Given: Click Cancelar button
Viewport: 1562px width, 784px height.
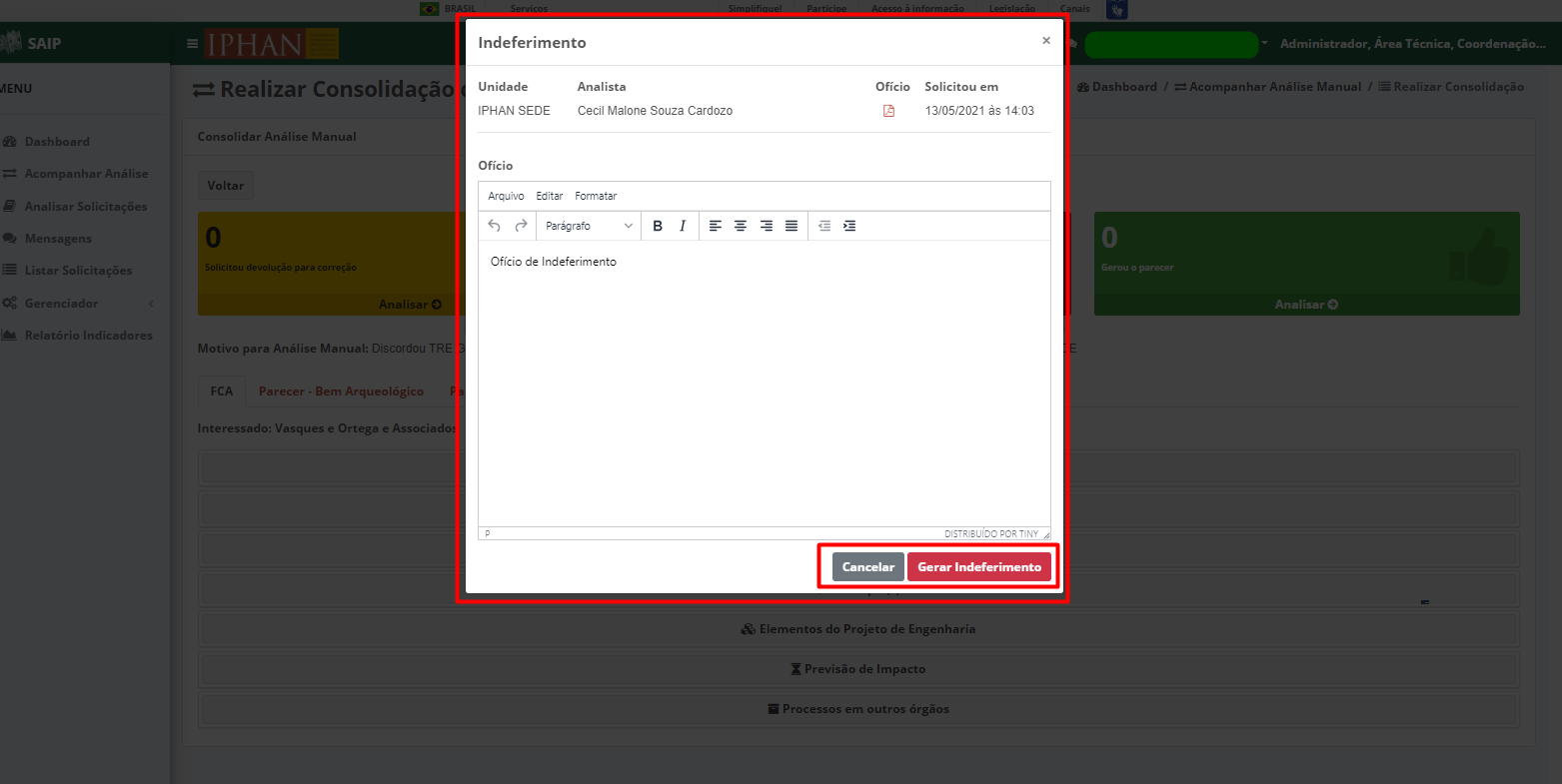Looking at the screenshot, I should (868, 566).
